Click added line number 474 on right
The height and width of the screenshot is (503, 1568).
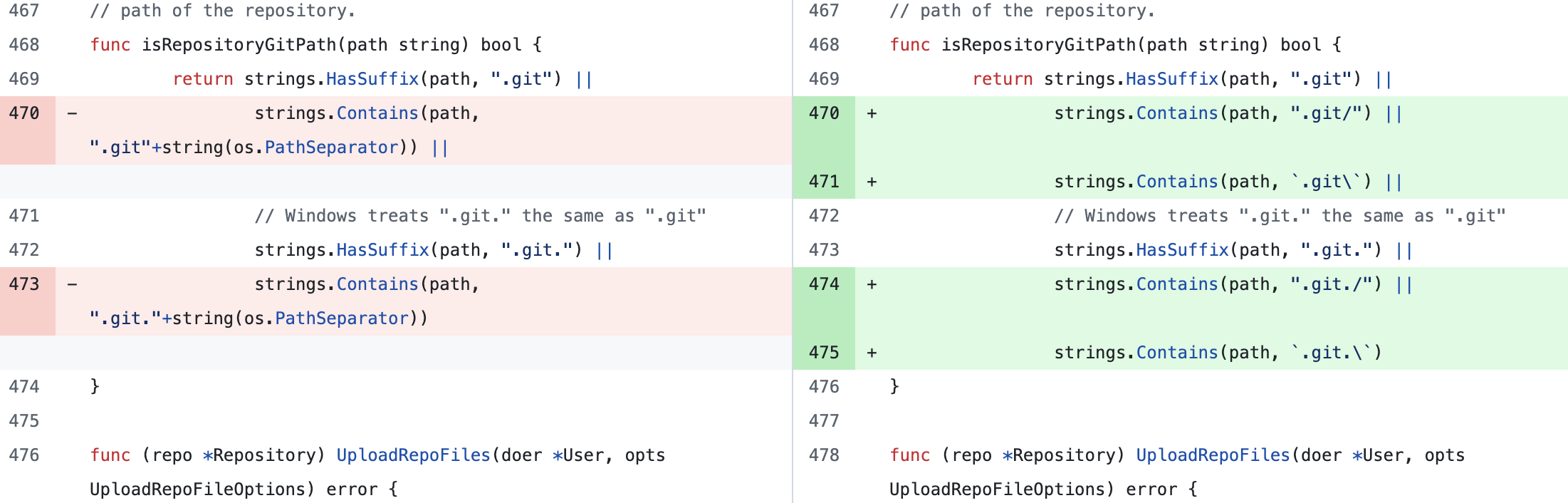824,284
